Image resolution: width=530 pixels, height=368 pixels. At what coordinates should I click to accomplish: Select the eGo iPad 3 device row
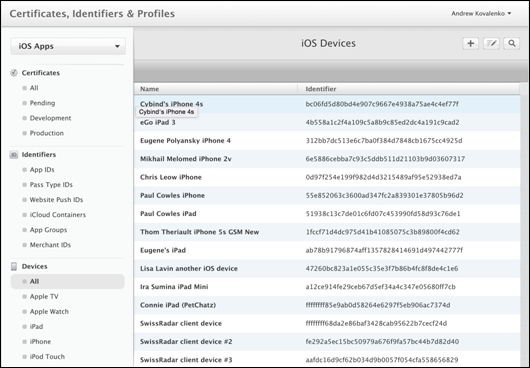pos(327,122)
